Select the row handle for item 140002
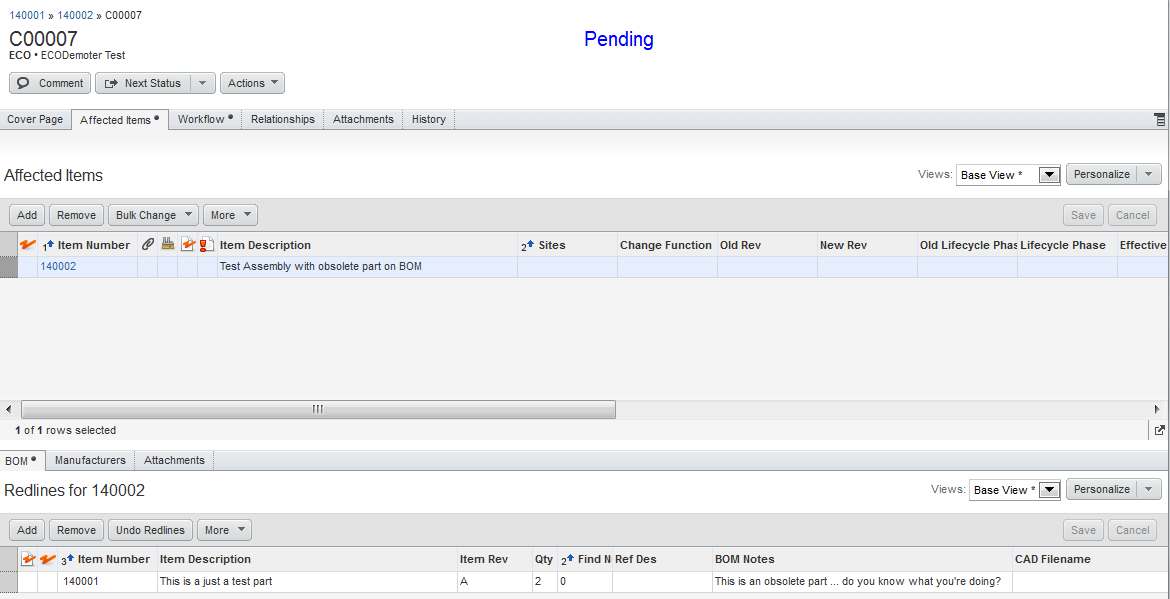 click(9, 267)
